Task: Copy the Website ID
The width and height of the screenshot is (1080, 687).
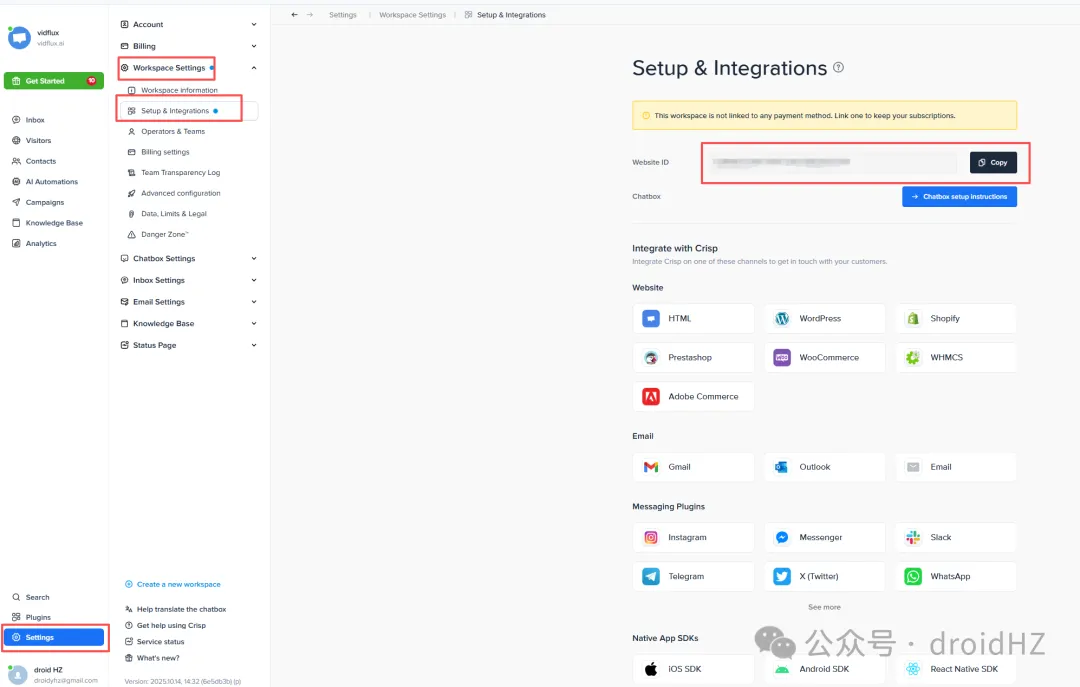Action: [x=993, y=162]
